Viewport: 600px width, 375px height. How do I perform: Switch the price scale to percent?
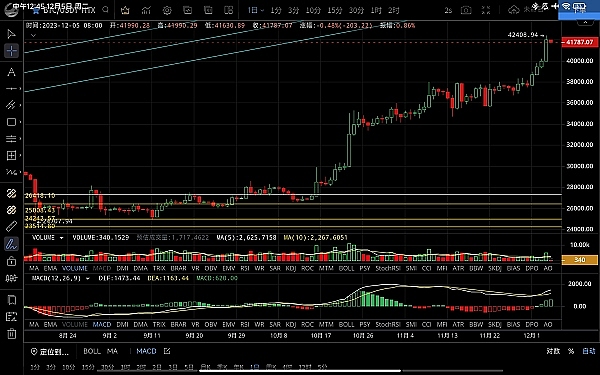(571, 351)
